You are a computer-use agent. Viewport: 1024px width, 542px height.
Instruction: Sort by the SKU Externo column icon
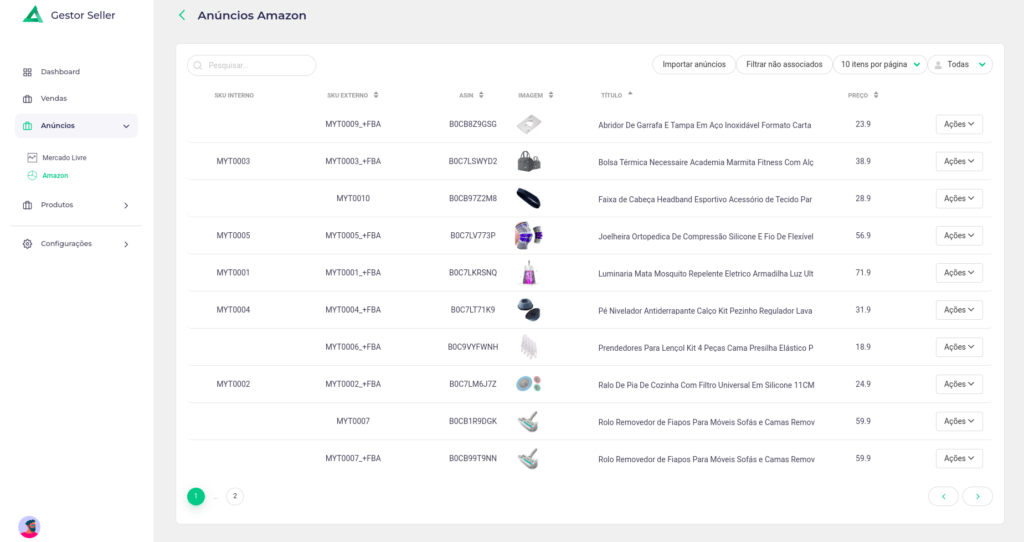376,95
